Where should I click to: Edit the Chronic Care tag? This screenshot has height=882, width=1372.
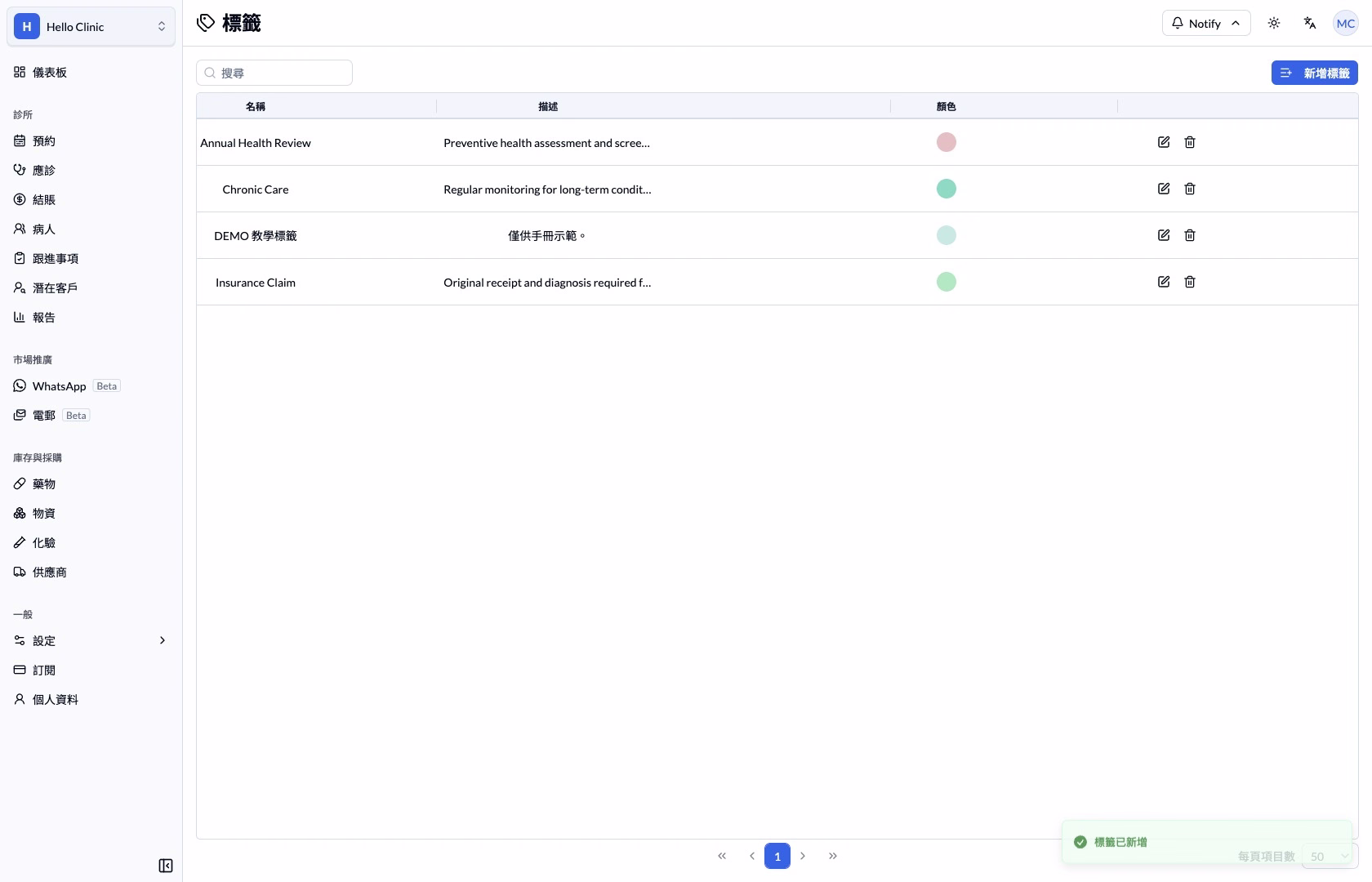(x=1164, y=189)
